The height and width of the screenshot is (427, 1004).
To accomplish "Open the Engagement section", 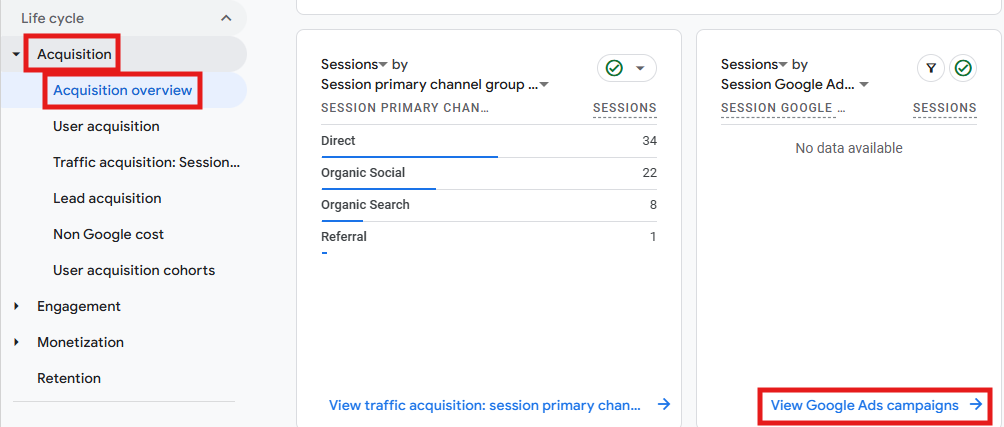I will pyautogui.click(x=79, y=307).
